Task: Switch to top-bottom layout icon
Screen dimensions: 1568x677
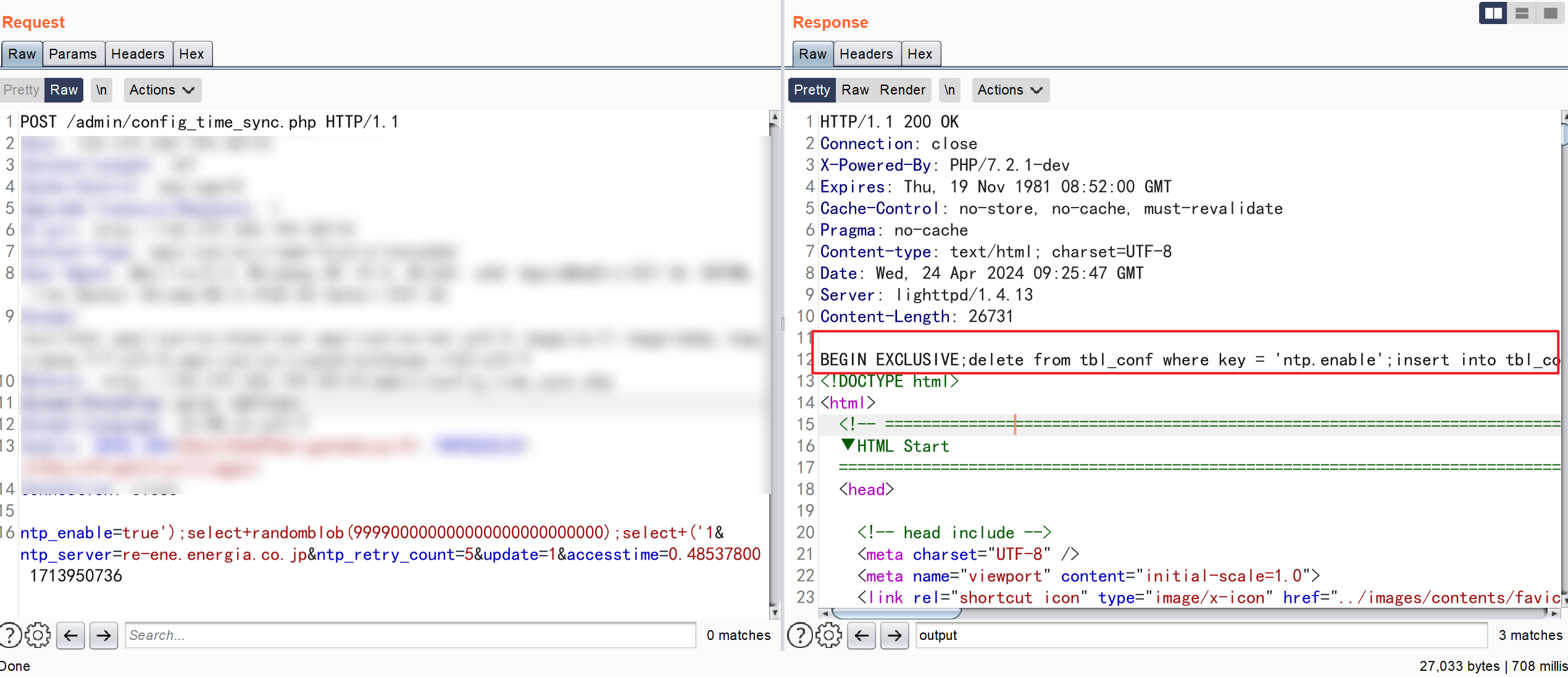Action: [1522, 13]
